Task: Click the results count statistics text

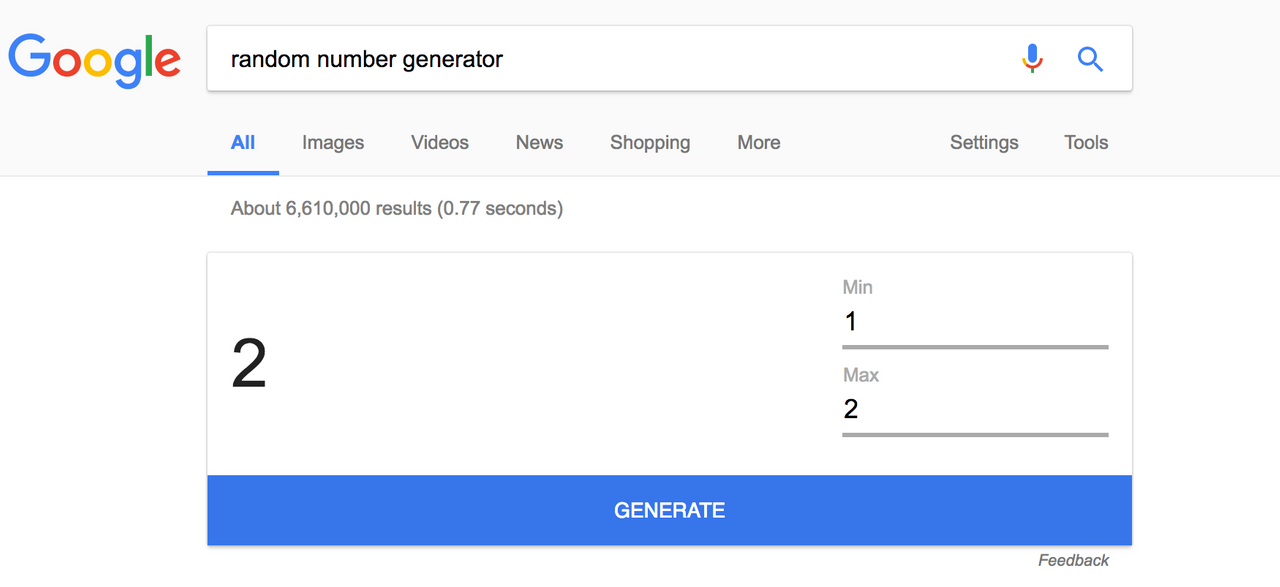Action: pyautogui.click(x=397, y=209)
